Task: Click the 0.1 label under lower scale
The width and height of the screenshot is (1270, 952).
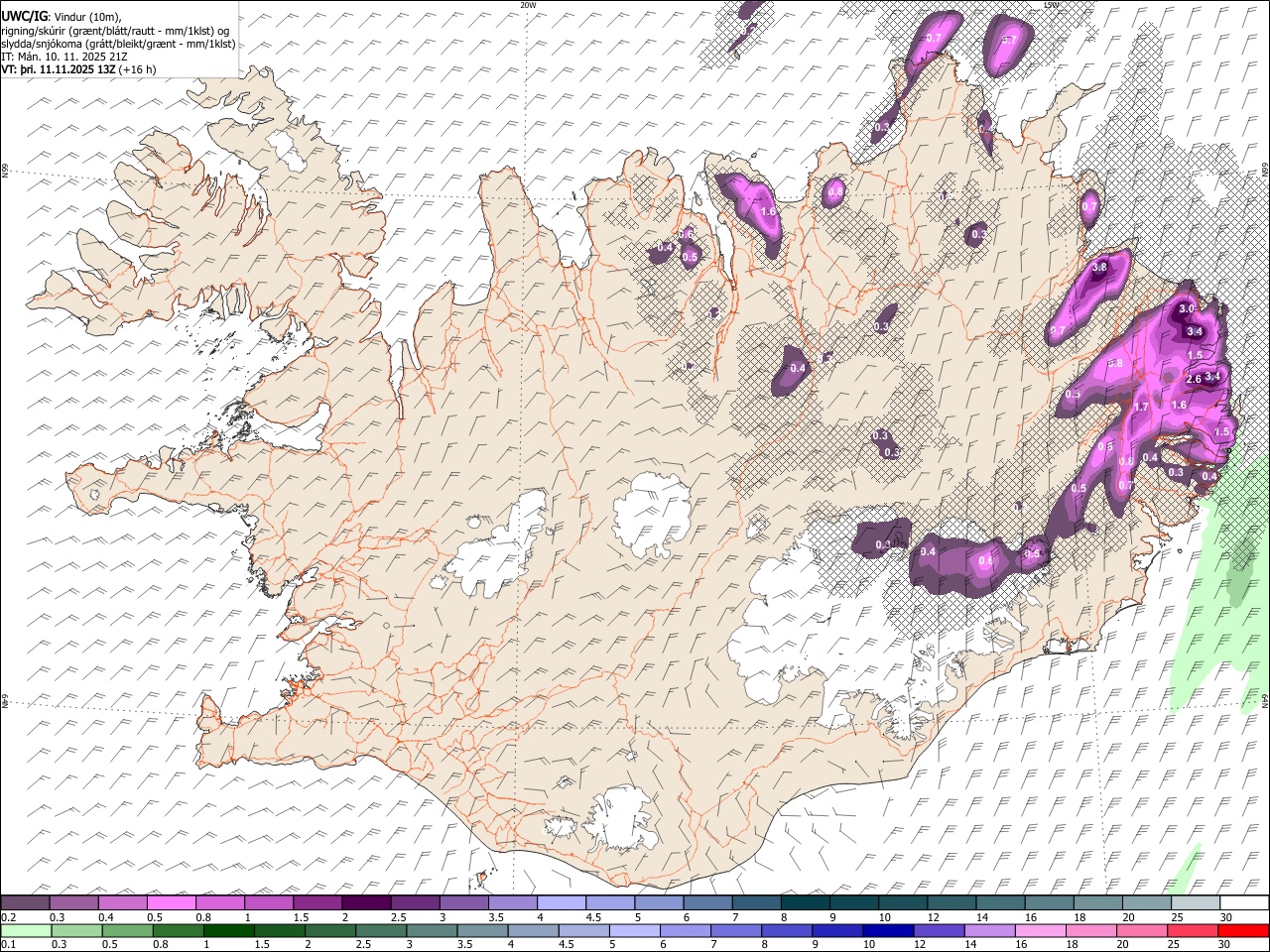Action: click(x=8, y=944)
